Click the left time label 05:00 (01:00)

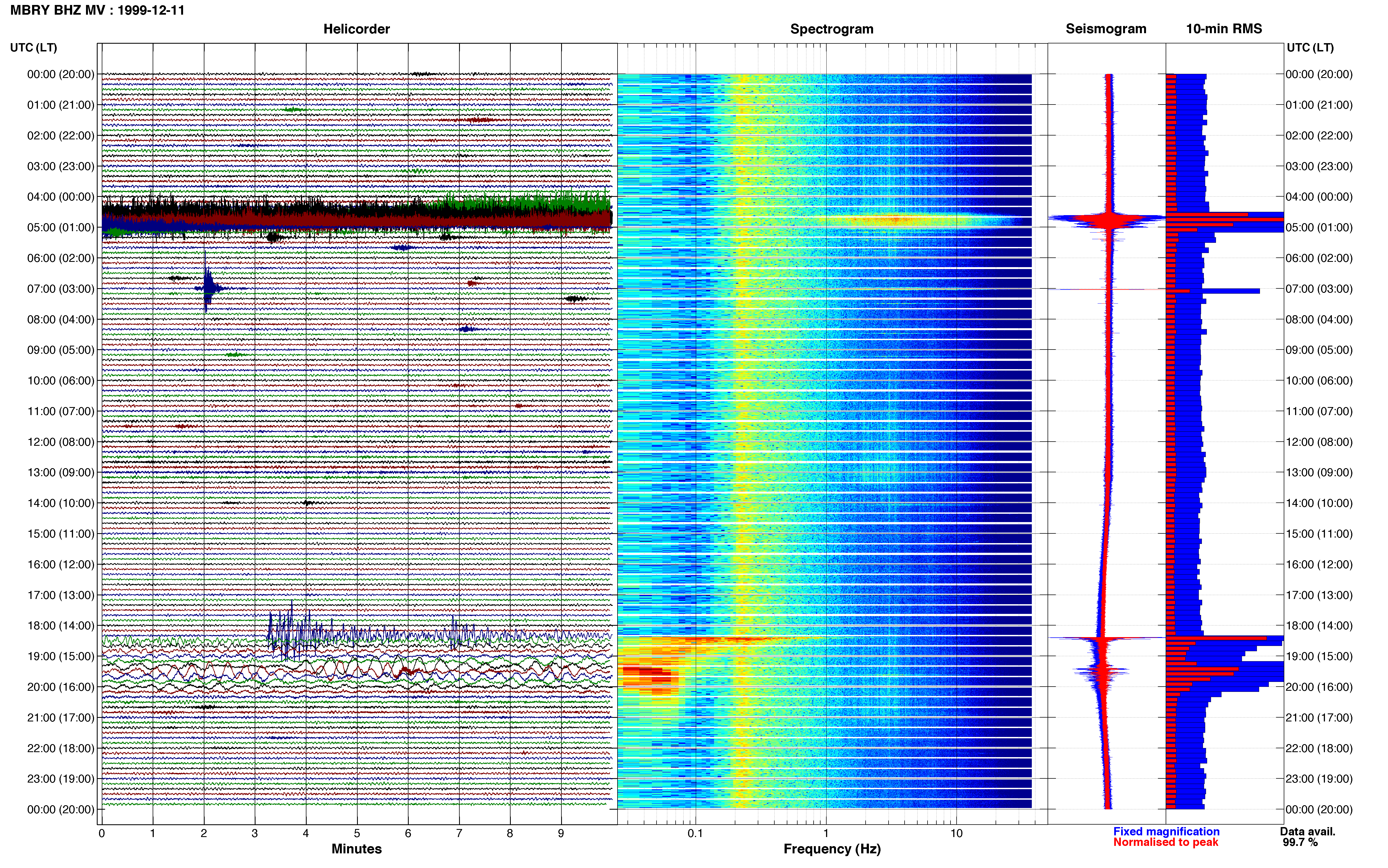click(61, 227)
